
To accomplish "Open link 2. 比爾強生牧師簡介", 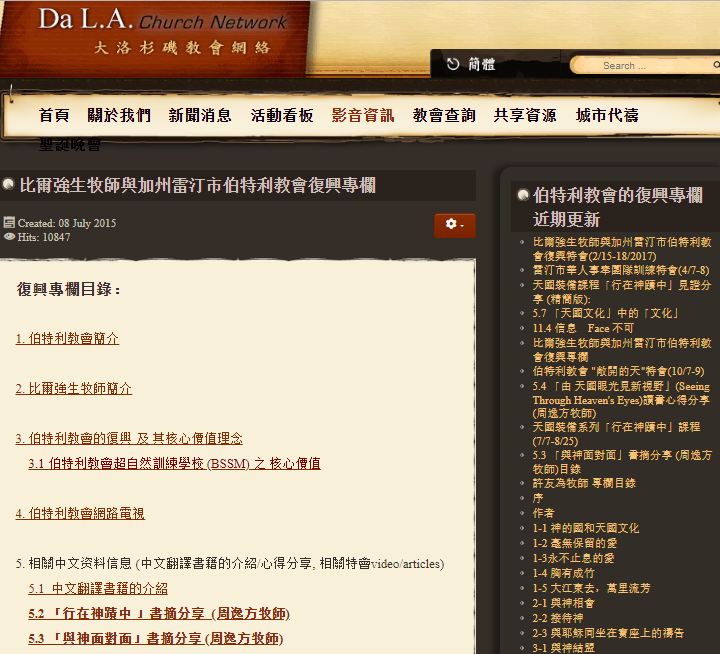I will click(73, 389).
